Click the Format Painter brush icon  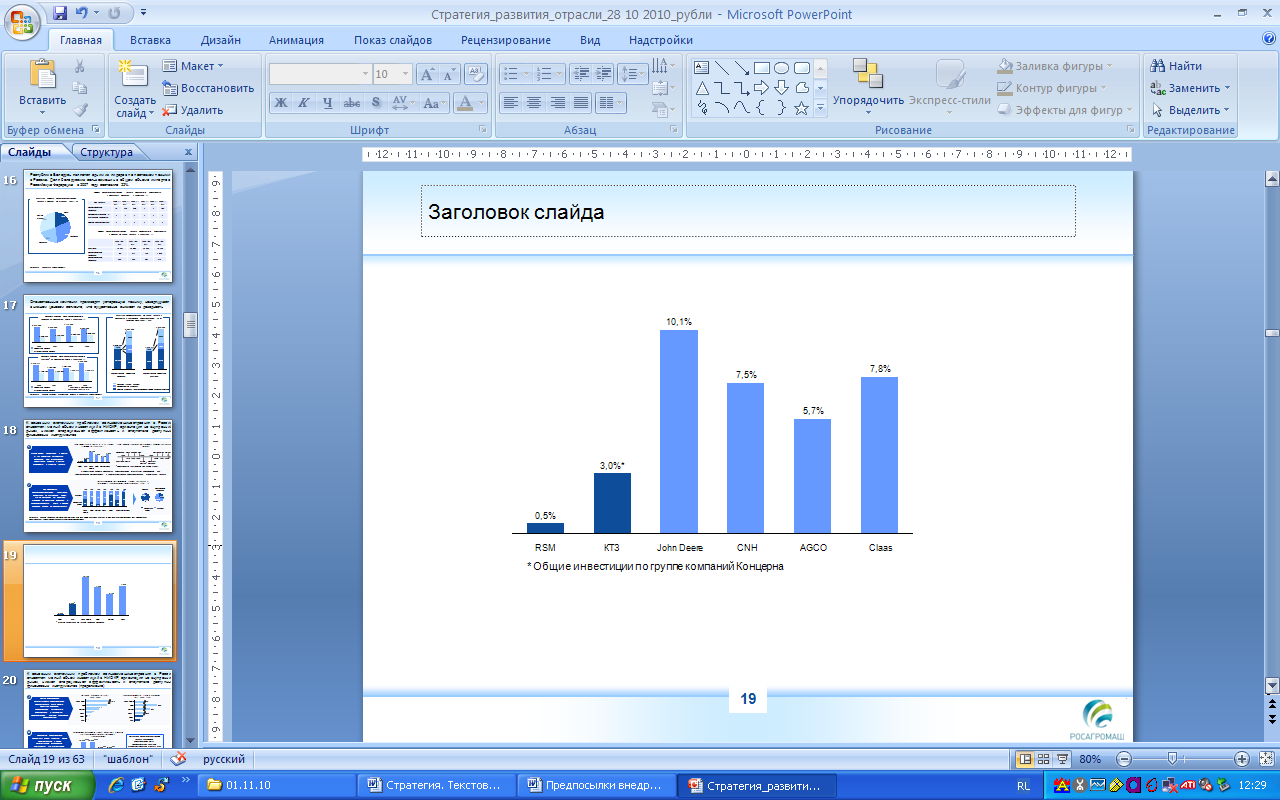pos(80,109)
